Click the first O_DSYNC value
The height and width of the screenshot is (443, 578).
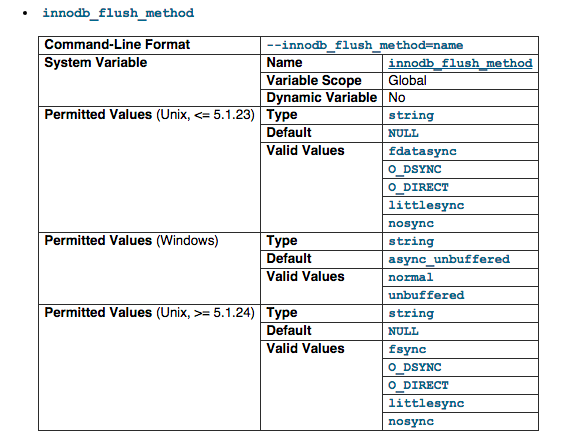(415, 169)
